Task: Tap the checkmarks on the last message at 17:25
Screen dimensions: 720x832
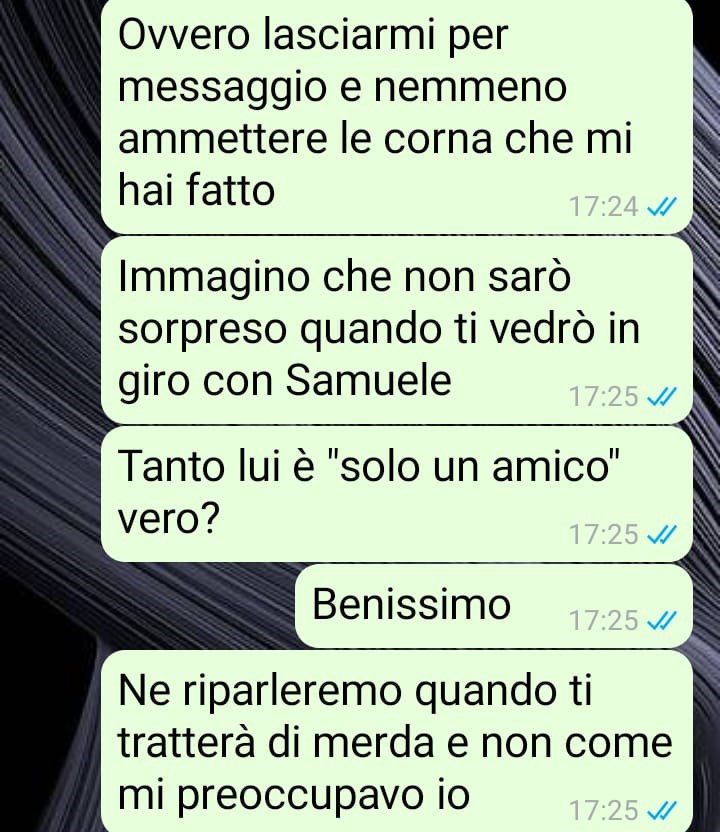Action: (662, 810)
